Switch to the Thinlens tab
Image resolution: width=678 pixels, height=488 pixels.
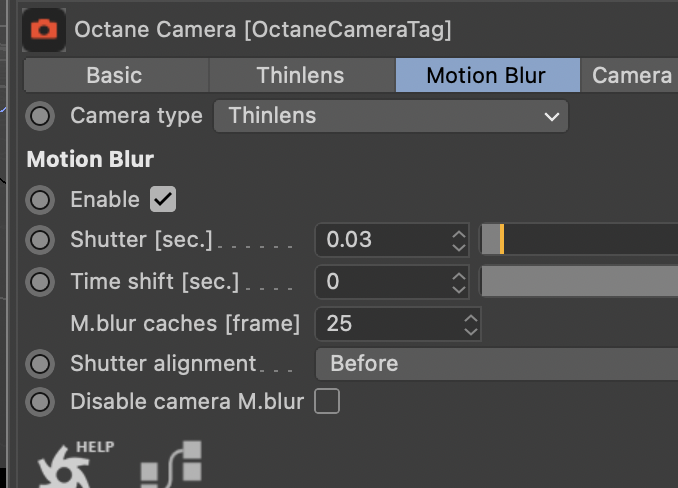[300, 75]
